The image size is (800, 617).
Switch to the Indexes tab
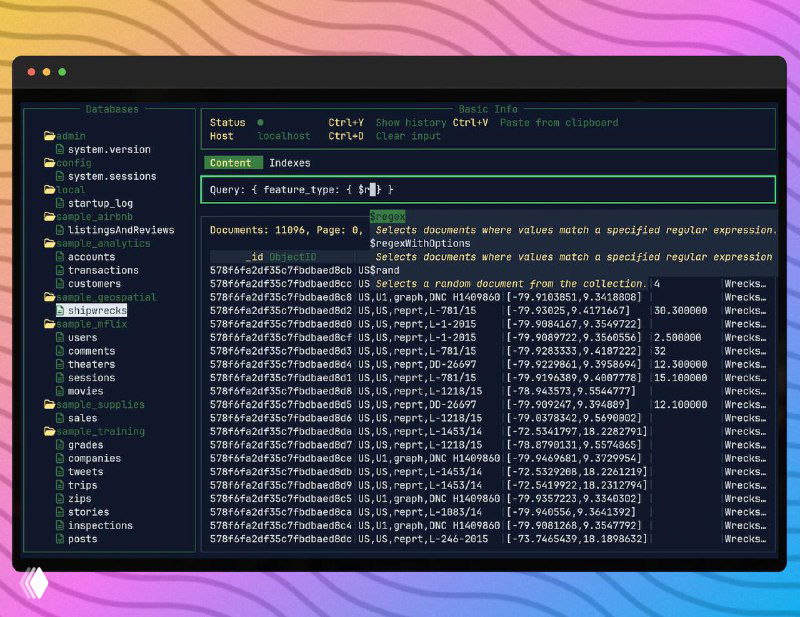click(x=290, y=163)
